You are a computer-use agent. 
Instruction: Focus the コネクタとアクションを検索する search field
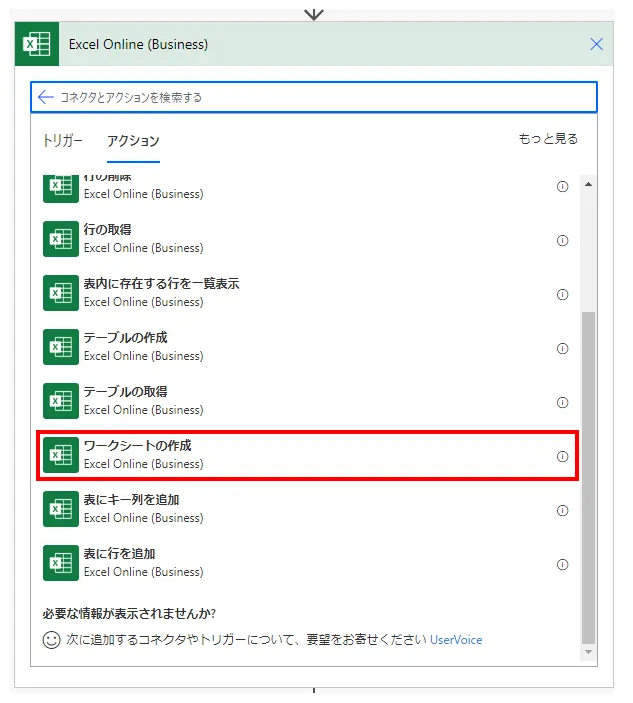314,97
